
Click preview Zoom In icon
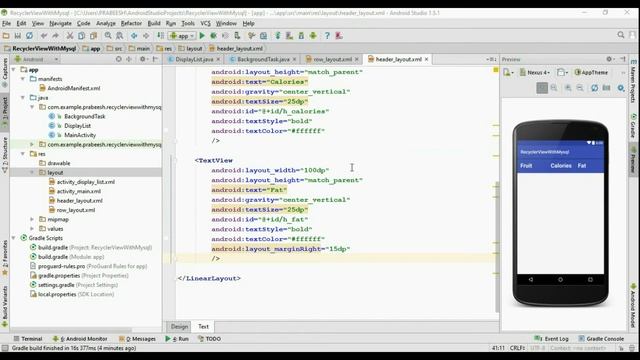click(x=568, y=88)
